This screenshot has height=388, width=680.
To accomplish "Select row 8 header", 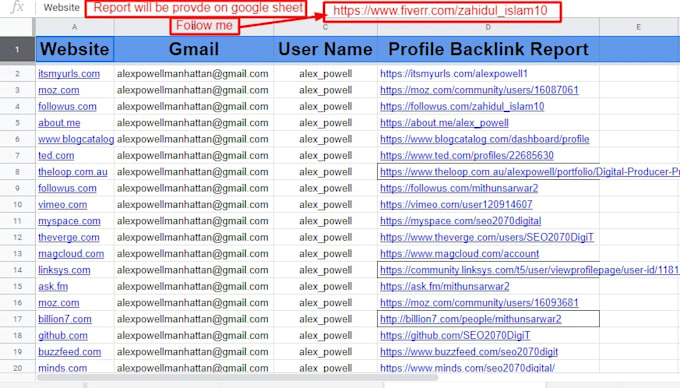I will coord(17,172).
